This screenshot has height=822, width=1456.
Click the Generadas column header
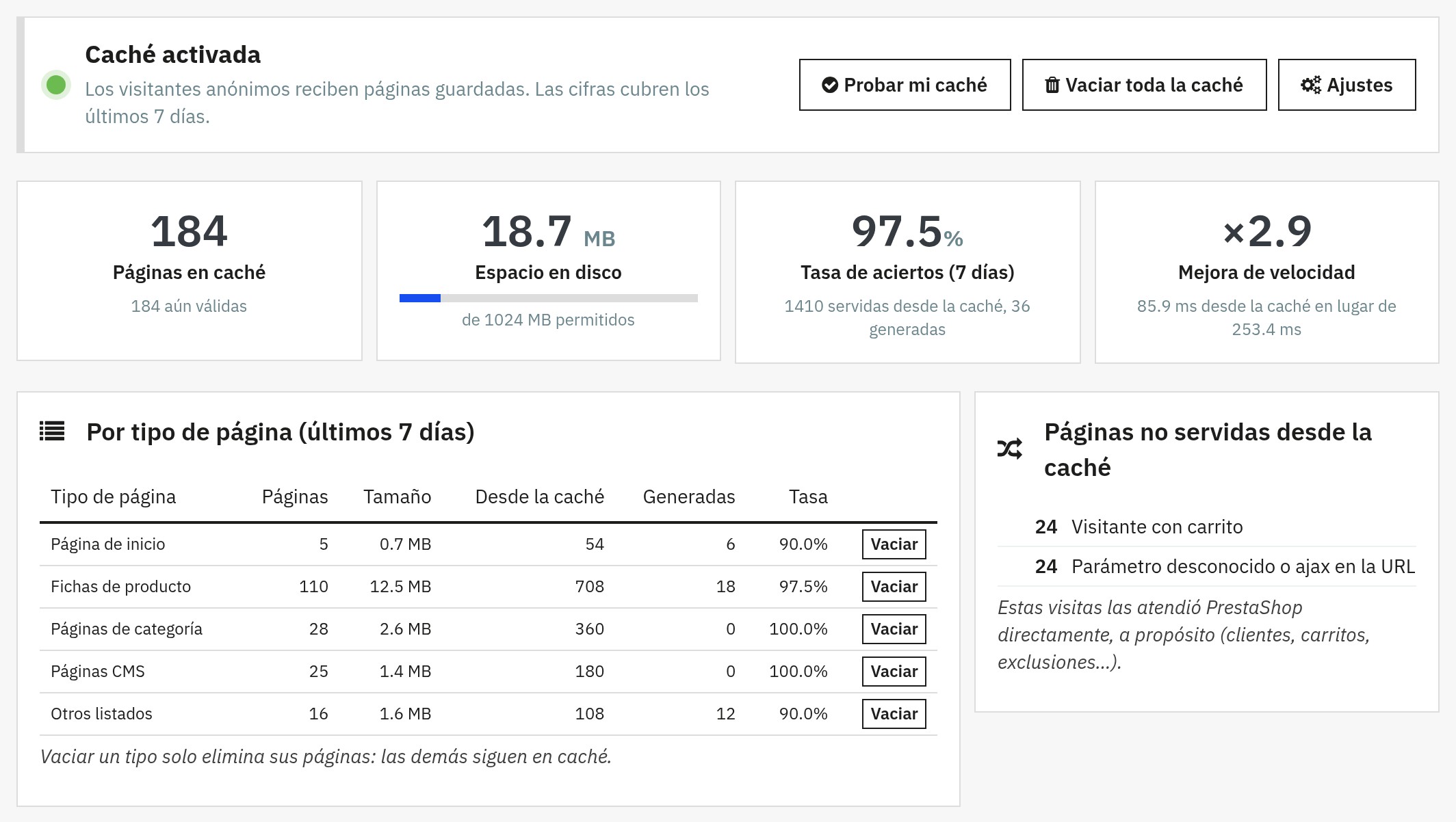point(688,496)
